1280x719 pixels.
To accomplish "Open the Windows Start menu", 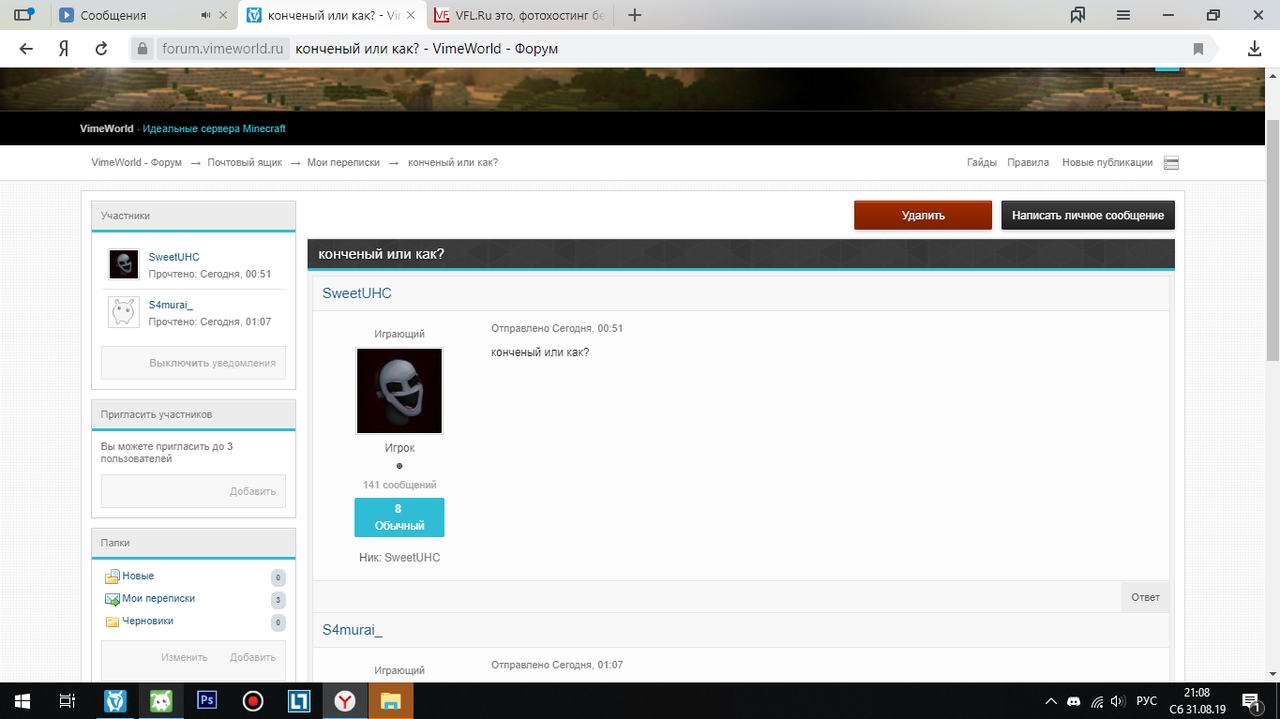I will pos(20,701).
